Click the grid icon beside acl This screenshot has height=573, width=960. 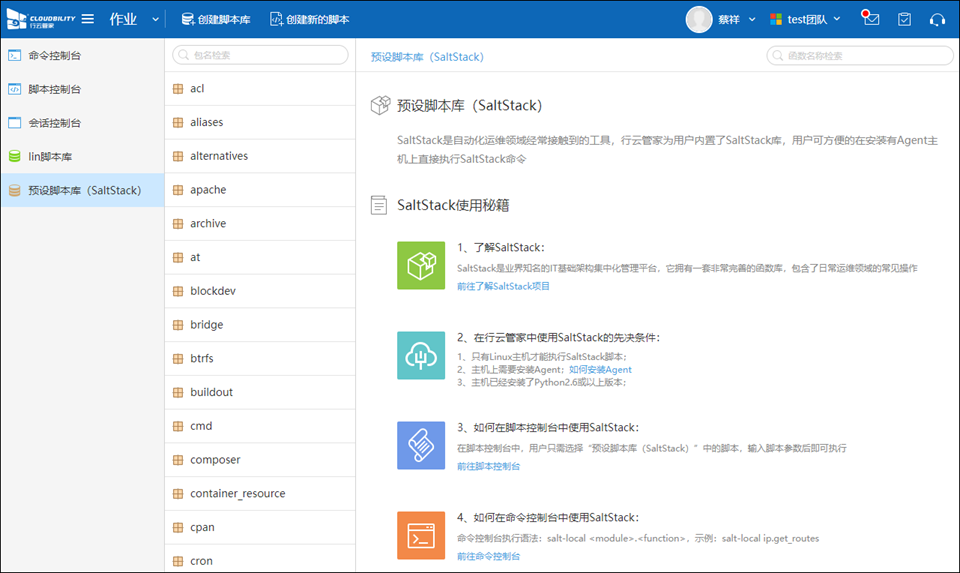coord(178,89)
